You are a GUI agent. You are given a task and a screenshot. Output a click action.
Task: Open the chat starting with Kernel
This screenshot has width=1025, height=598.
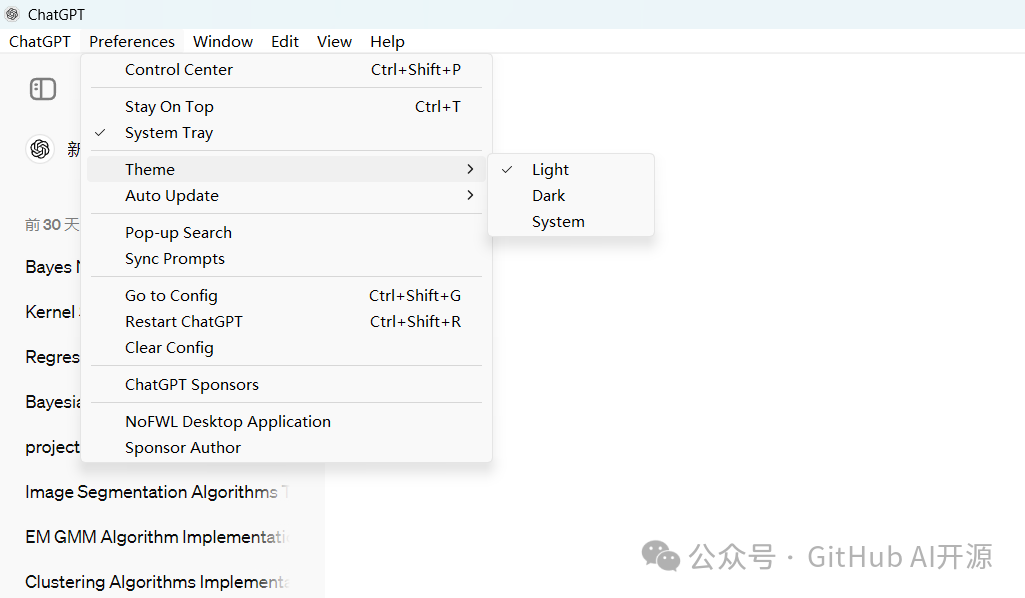[52, 312]
